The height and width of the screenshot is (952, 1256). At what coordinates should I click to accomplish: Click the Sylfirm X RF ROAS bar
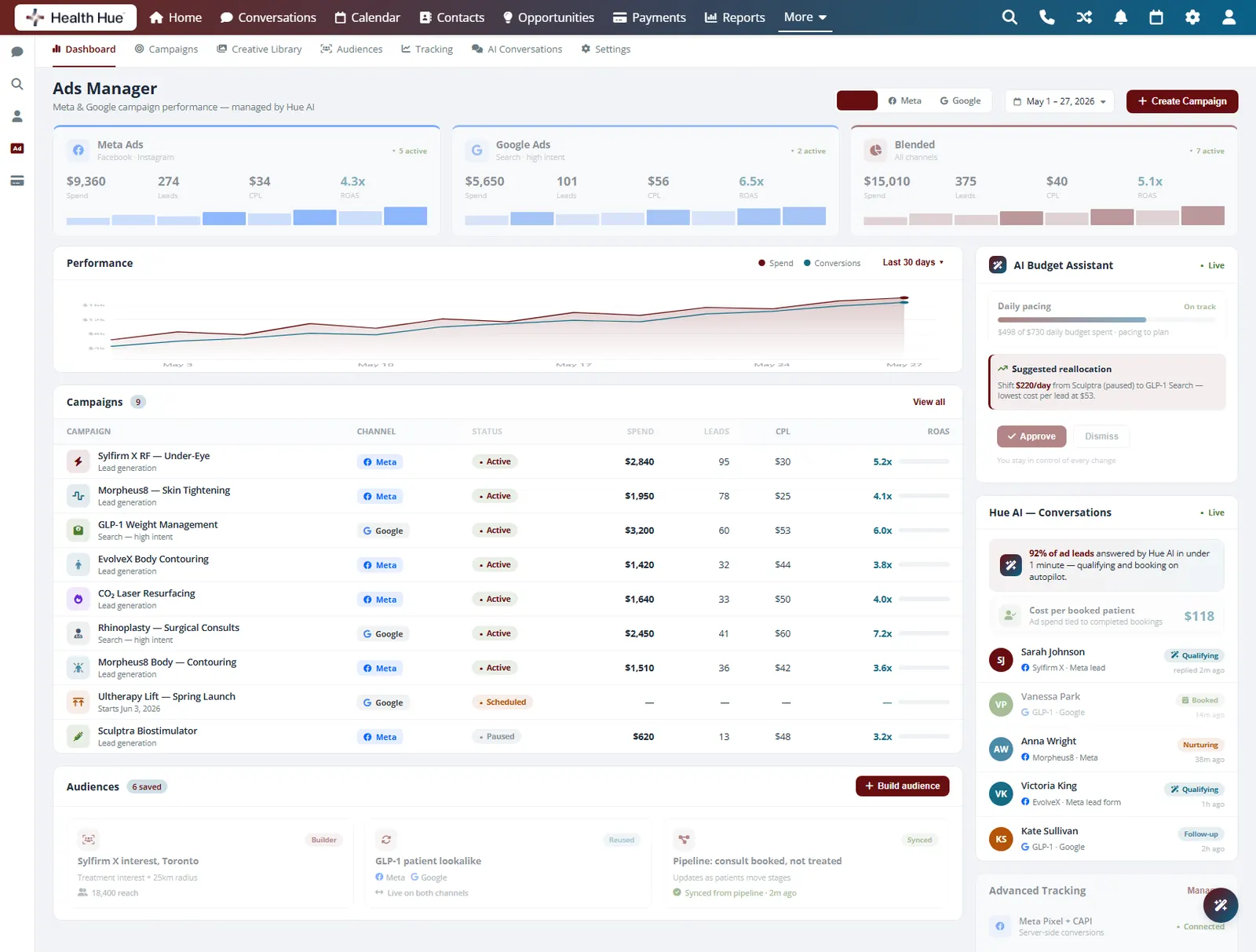(924, 461)
